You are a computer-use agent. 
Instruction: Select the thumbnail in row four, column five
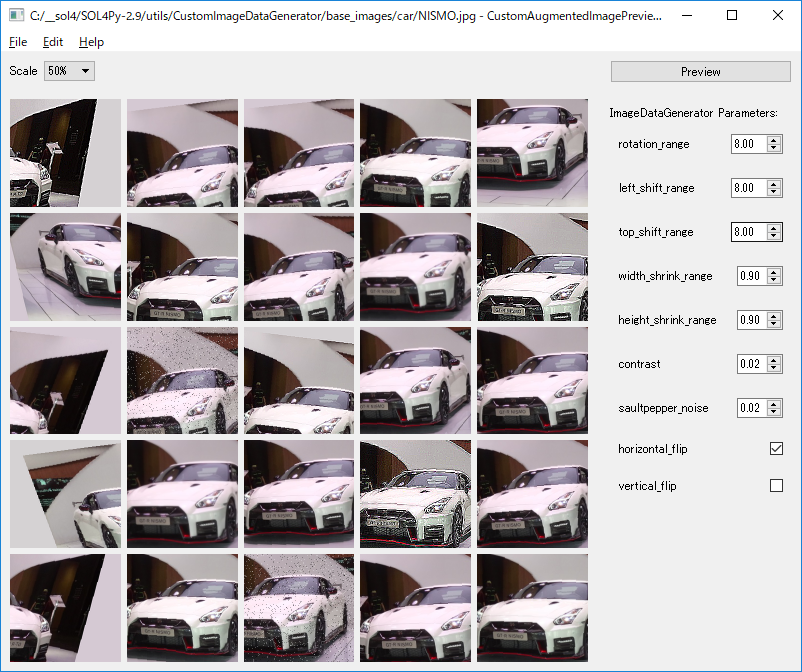[532, 495]
